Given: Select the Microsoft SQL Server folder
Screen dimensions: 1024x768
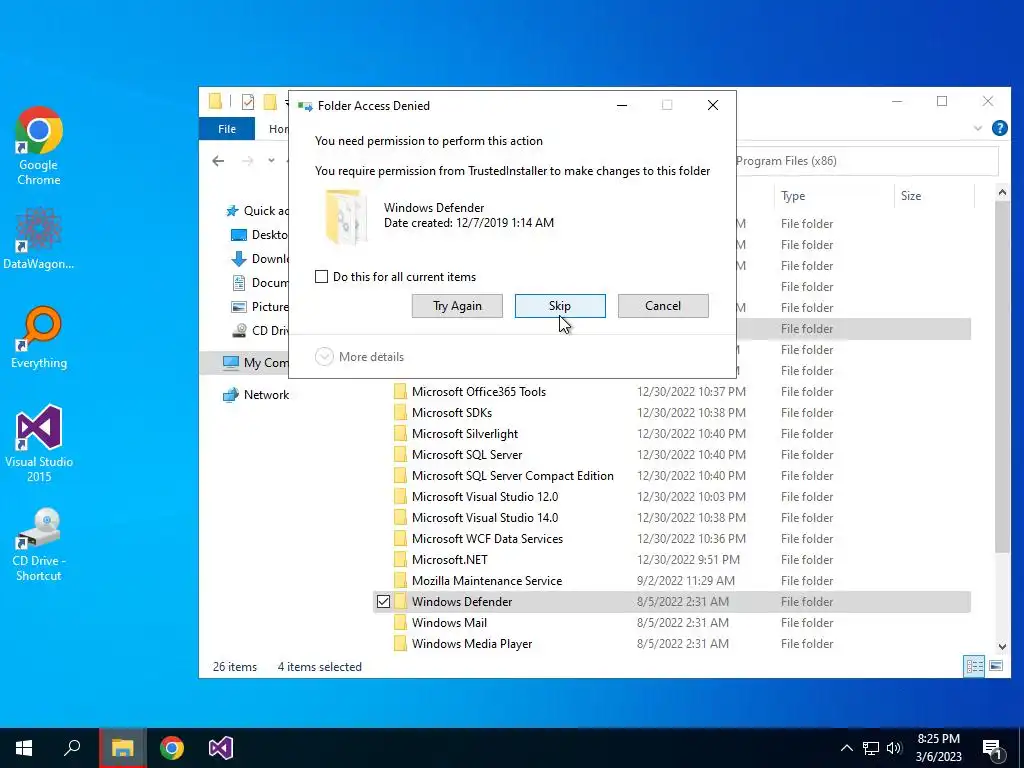Looking at the screenshot, I should point(467,455).
